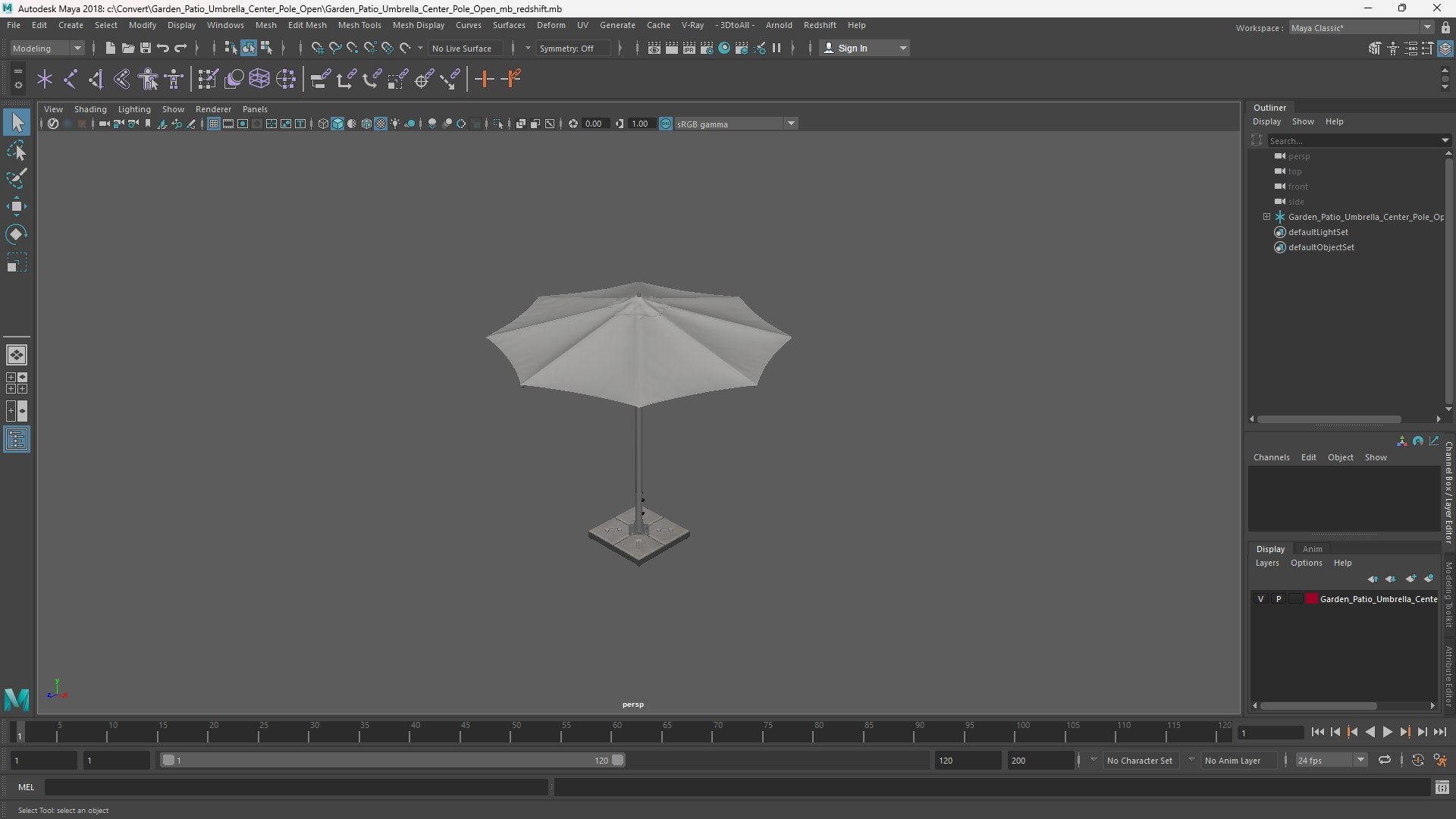Open the Workspace Maya Classic dropdown
Screen dimensions: 1456x819
pos(1360,28)
